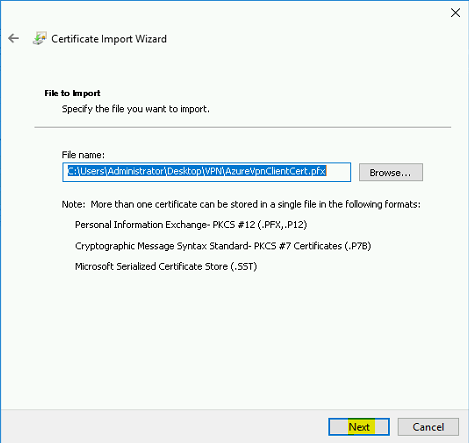Click the Certificate Import Wizard certificate icon
The image size is (469, 443).
click(39, 39)
